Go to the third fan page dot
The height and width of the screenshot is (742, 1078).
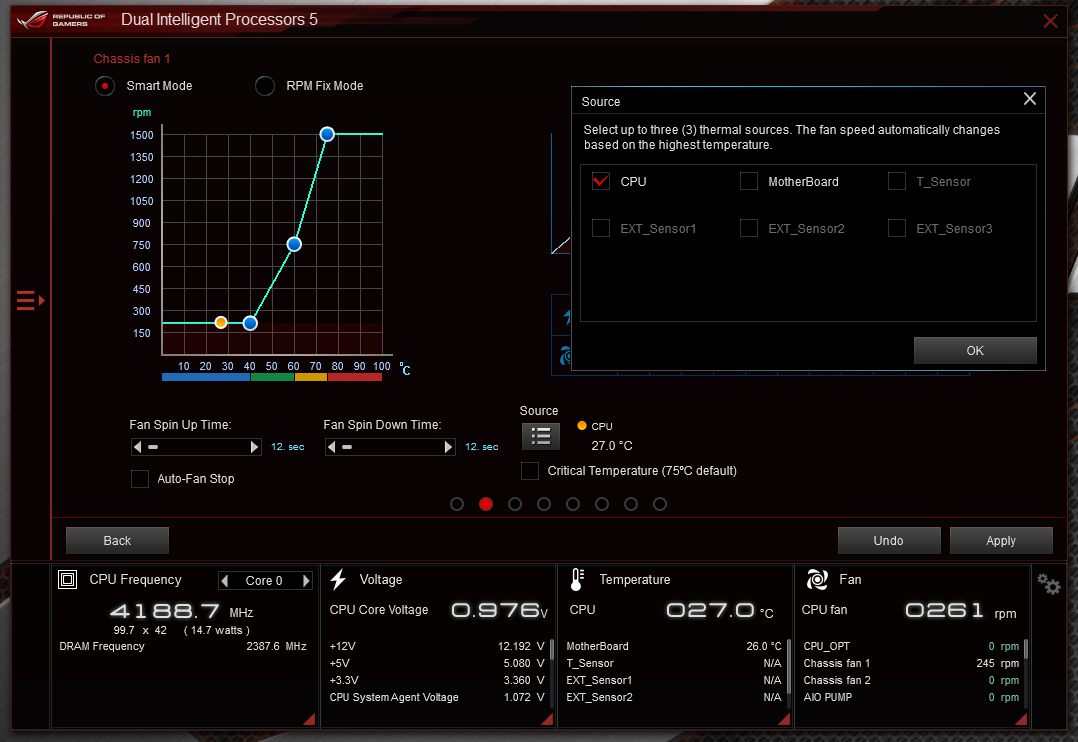point(514,504)
